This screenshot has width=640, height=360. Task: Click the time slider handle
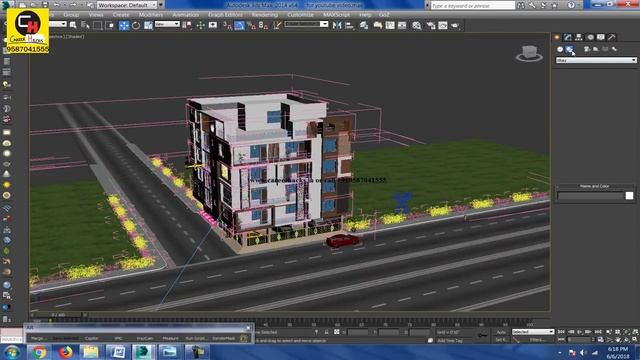[59, 315]
